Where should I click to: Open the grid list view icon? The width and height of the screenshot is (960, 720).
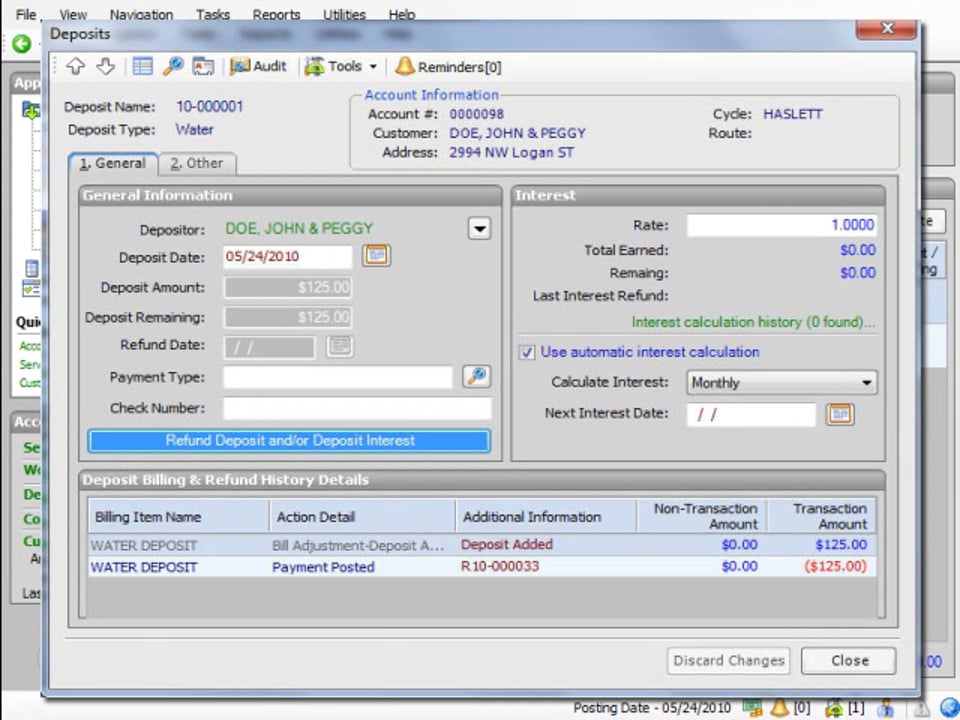click(142, 67)
